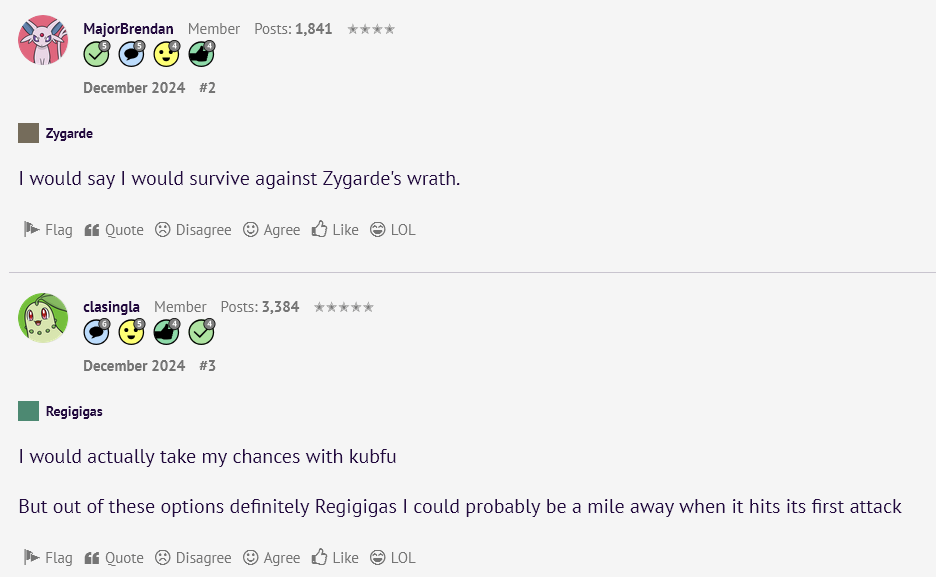The image size is (936, 577).
Task: Disagree with the Zygarde post
Action: click(x=193, y=230)
